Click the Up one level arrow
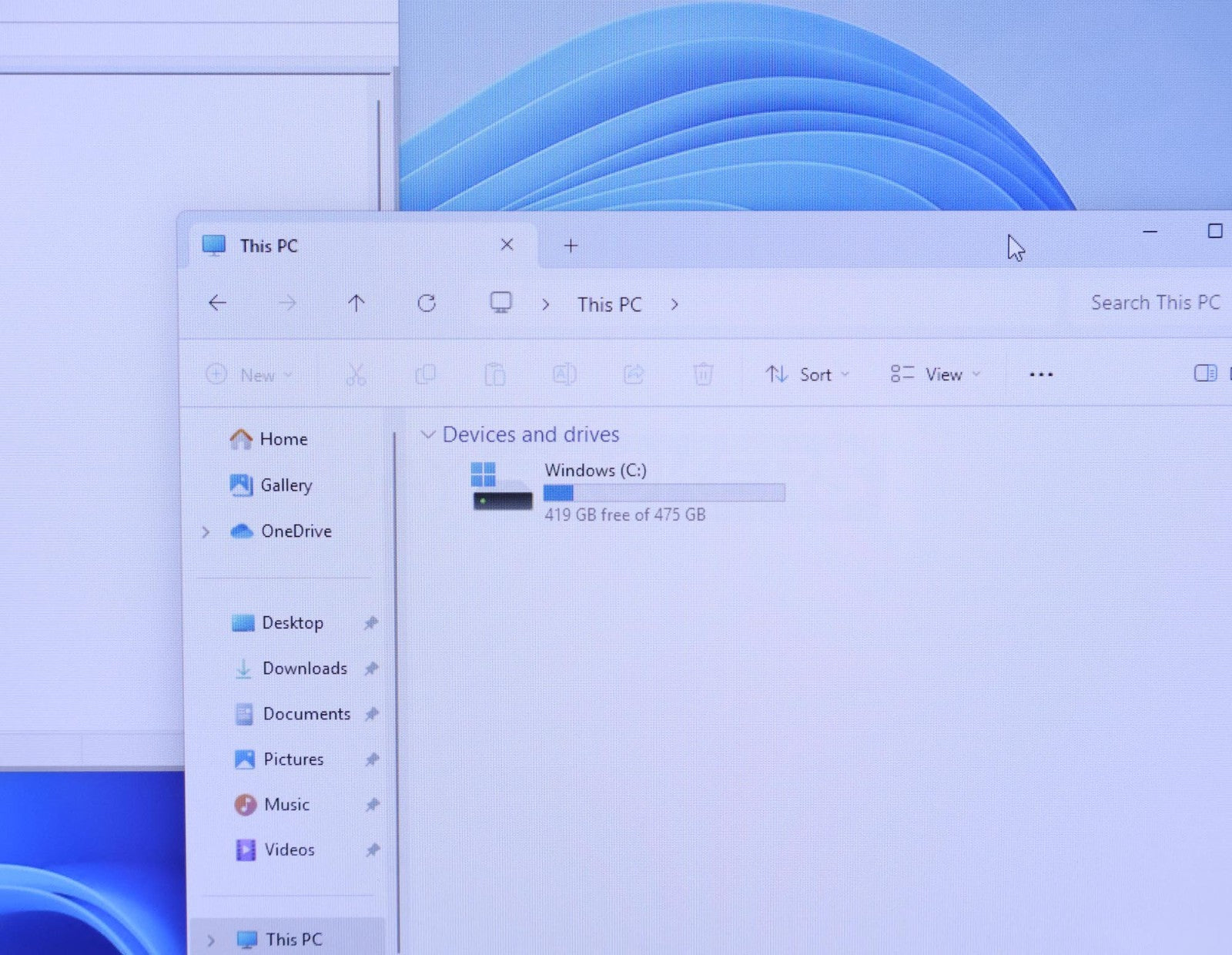 (x=356, y=303)
